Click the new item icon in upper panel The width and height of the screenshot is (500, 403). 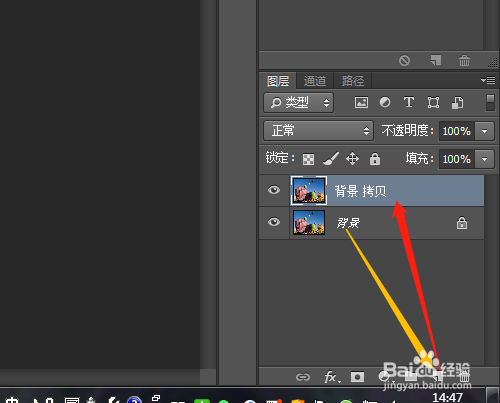click(x=436, y=60)
